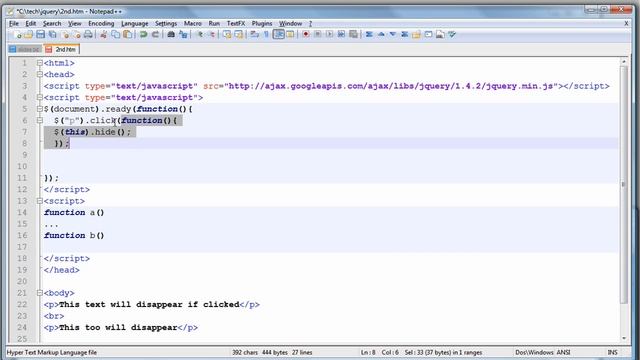The height and width of the screenshot is (360, 640).
Task: Click 'Ln : 8' in the status bar
Action: tap(368, 352)
